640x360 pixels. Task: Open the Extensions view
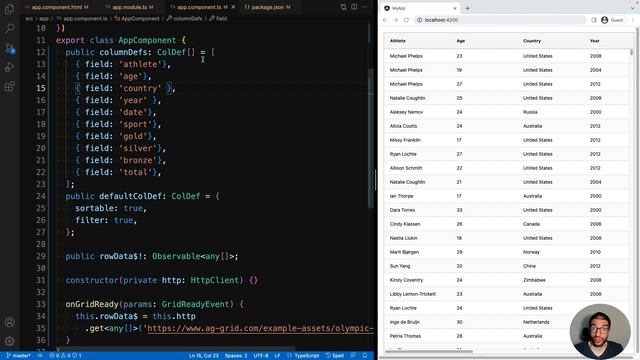9,86
